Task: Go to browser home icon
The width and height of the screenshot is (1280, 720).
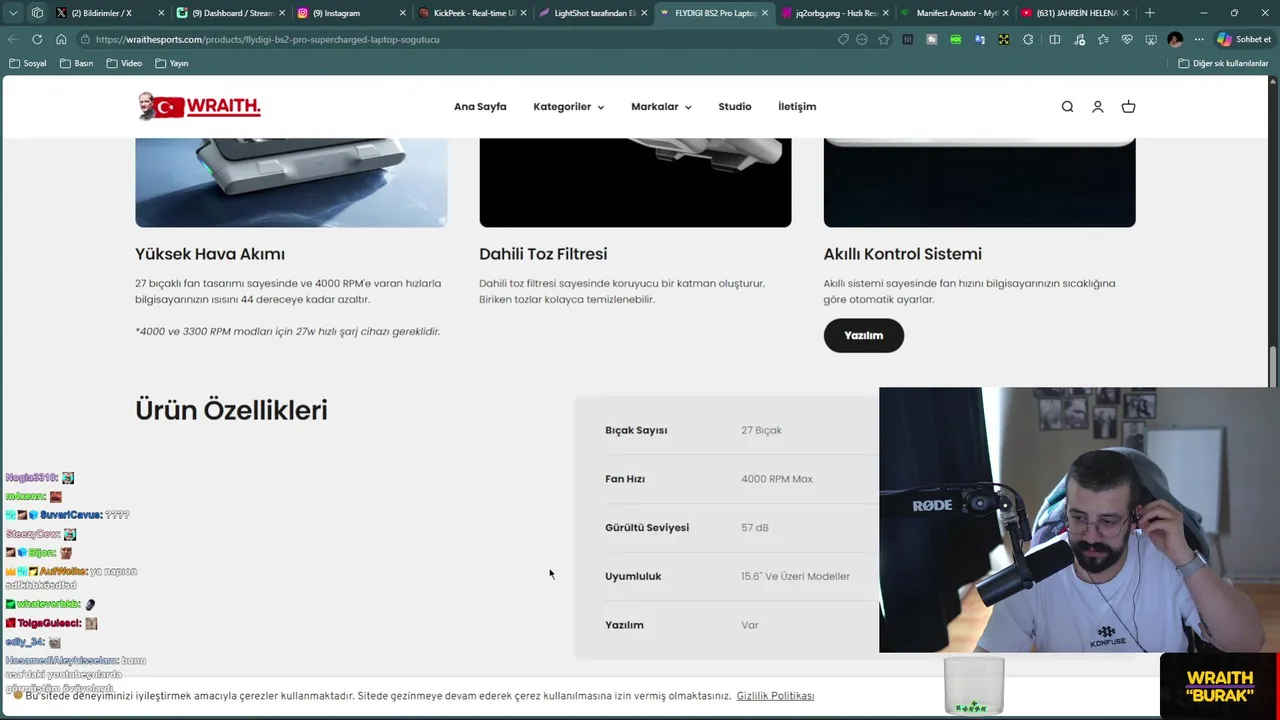Action: 61,39
